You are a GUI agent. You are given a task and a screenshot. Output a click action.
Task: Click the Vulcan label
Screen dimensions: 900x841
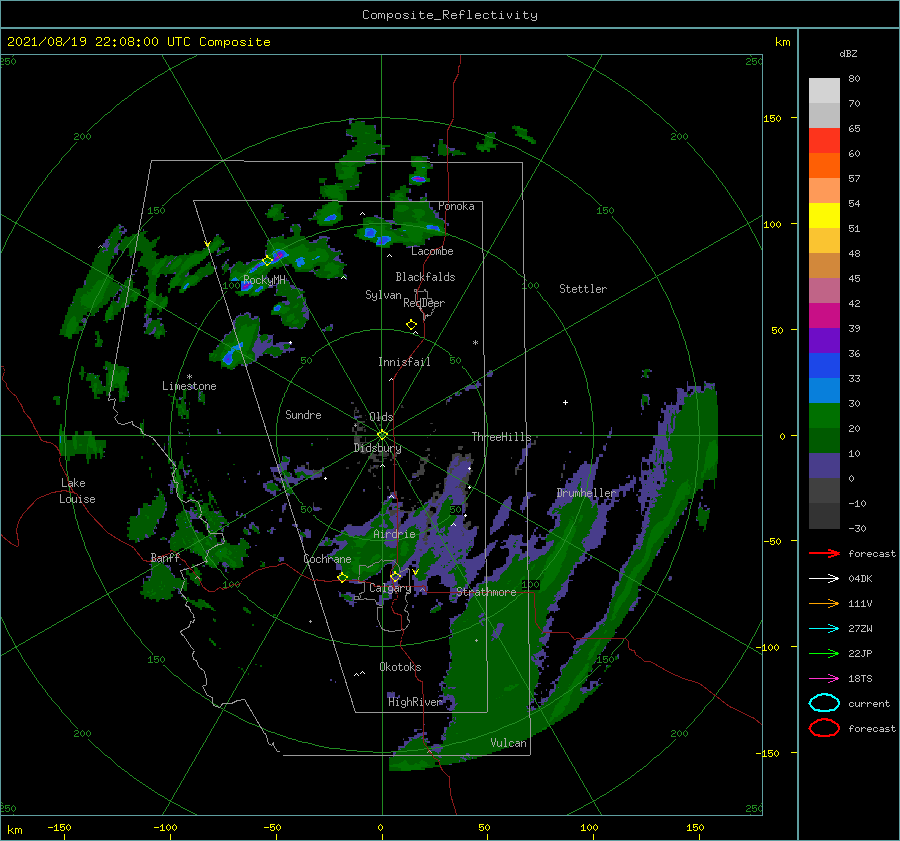[508, 743]
